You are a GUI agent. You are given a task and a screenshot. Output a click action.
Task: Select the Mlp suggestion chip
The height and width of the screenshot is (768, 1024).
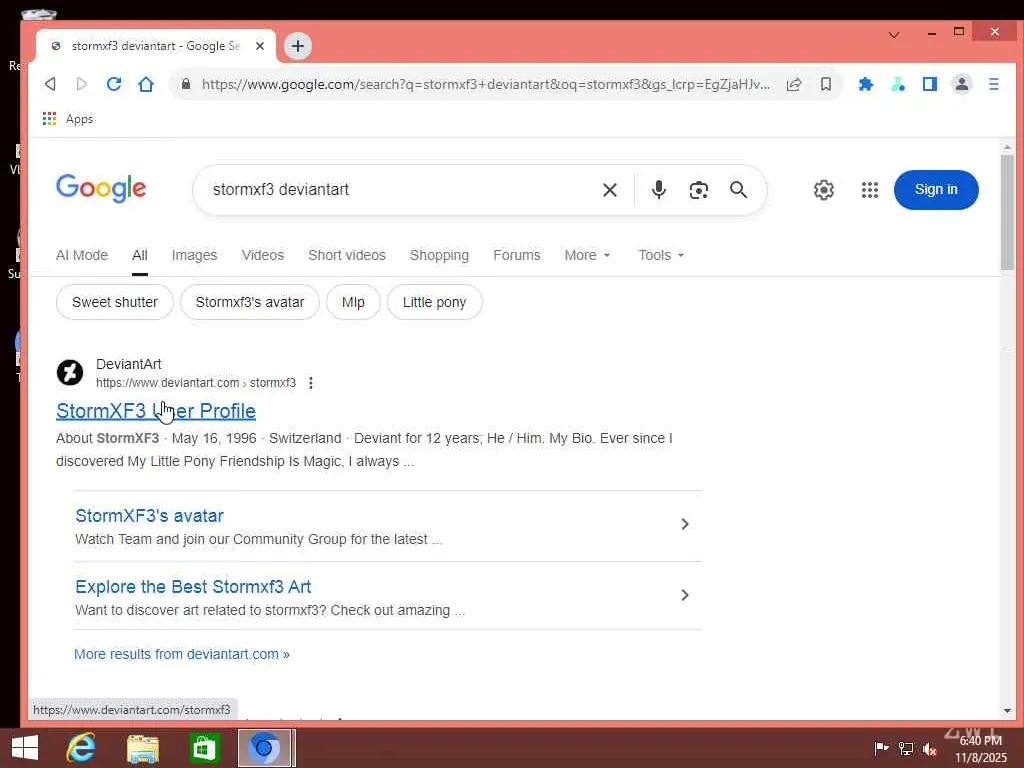(x=353, y=302)
